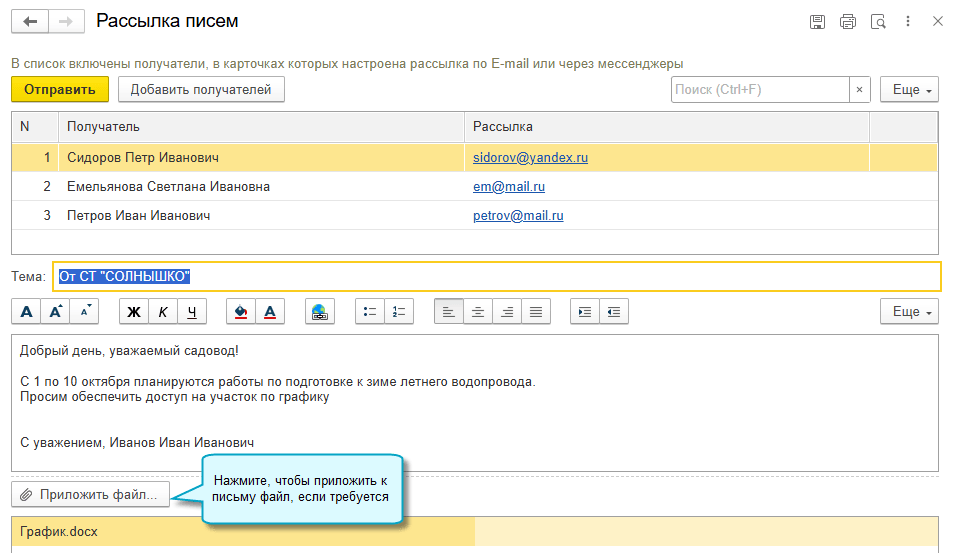Increase the font size
The height and width of the screenshot is (553, 958).
(56, 312)
